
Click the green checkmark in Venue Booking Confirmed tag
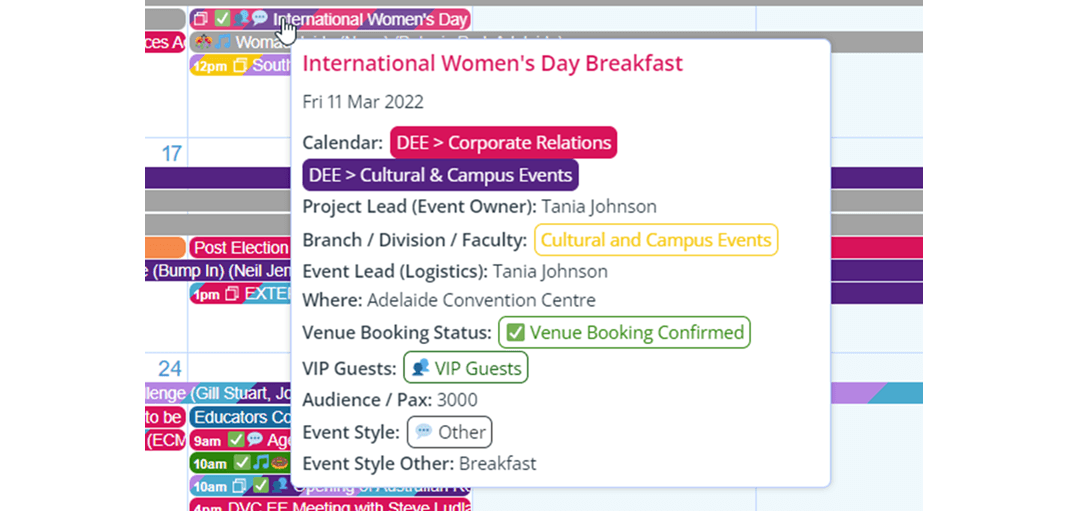[516, 333]
